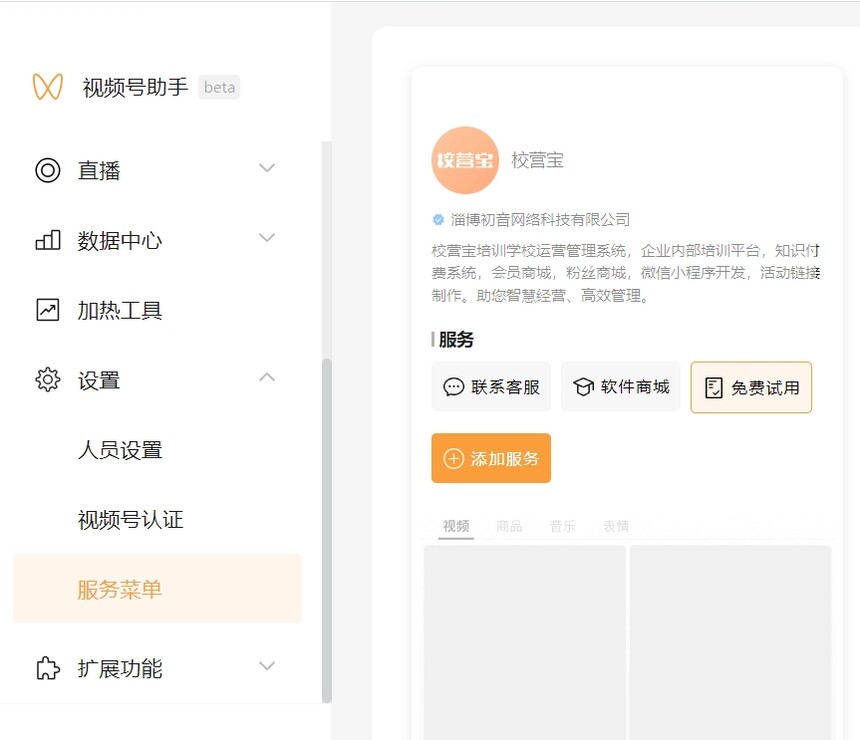The image size is (860, 740).
Task: Switch to the 商品 tab
Action: click(509, 527)
